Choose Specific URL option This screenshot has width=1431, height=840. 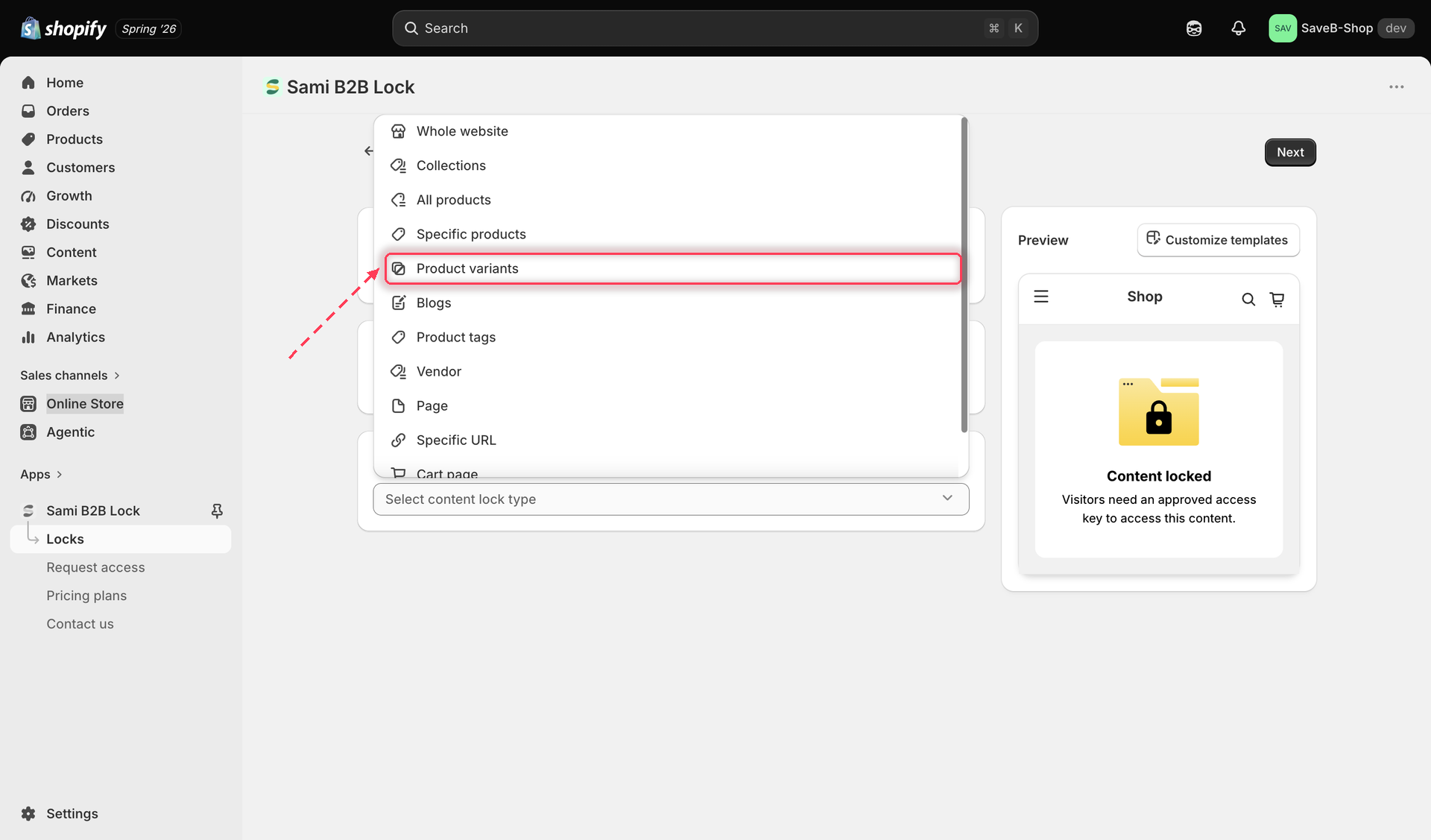(672, 440)
